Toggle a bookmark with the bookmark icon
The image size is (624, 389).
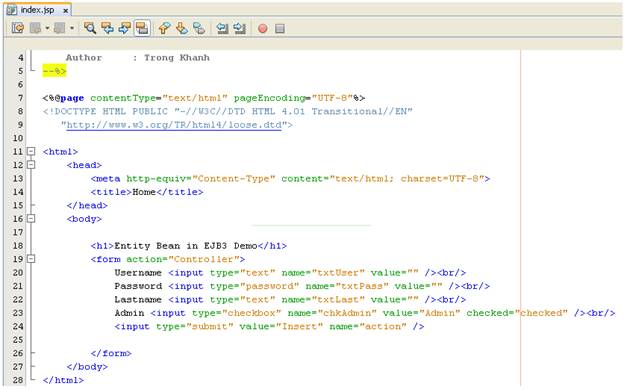(199, 28)
